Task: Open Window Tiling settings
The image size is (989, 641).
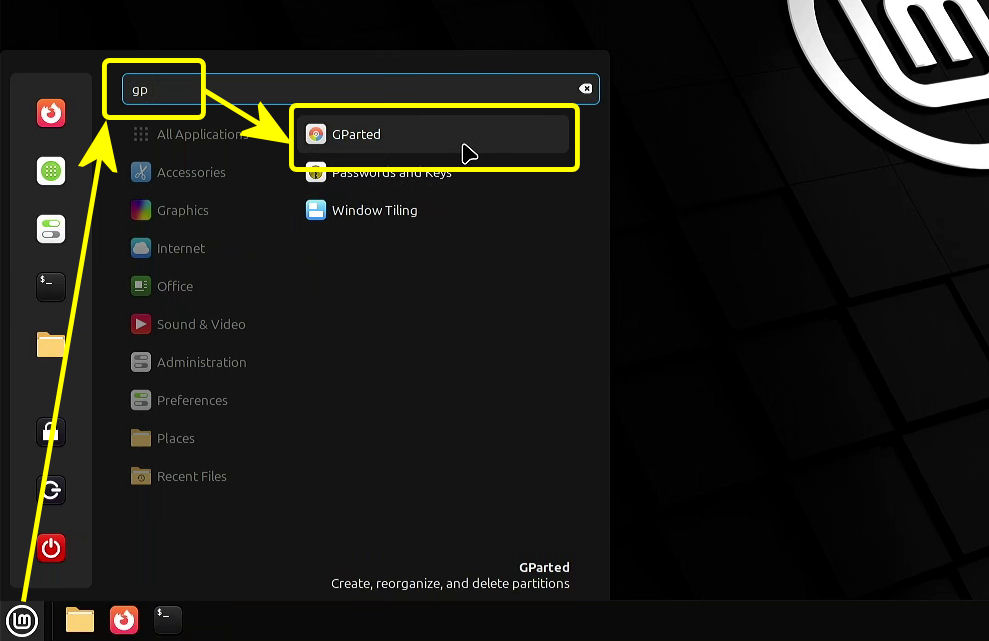Action: pyautogui.click(x=374, y=210)
